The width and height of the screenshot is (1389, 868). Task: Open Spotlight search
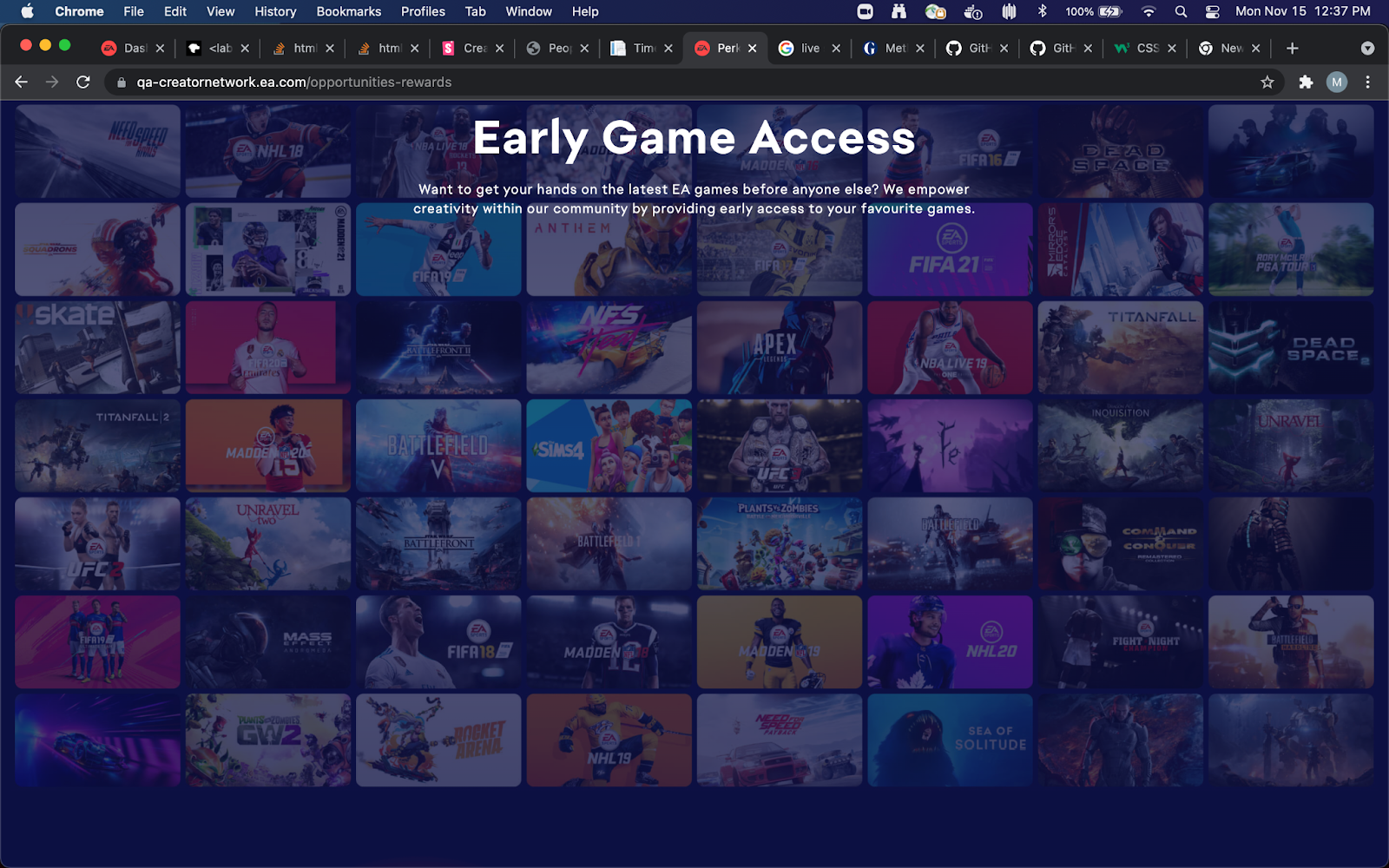(1181, 11)
